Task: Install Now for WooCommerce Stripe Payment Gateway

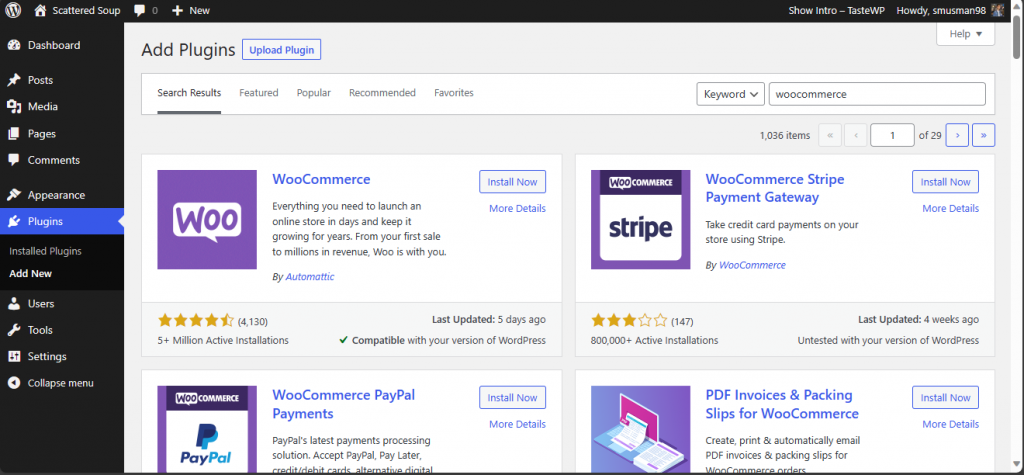Action: 946,182
